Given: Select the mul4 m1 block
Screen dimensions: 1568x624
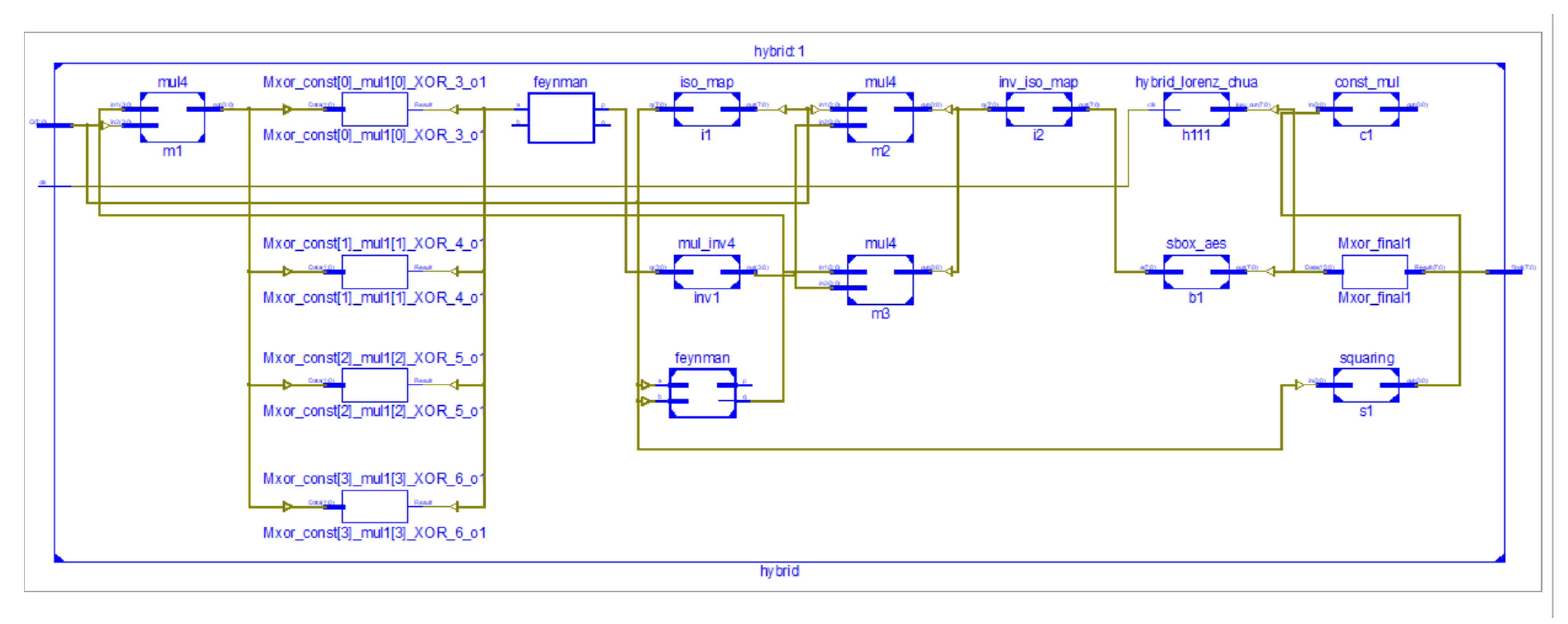Looking at the screenshot, I should [172, 117].
